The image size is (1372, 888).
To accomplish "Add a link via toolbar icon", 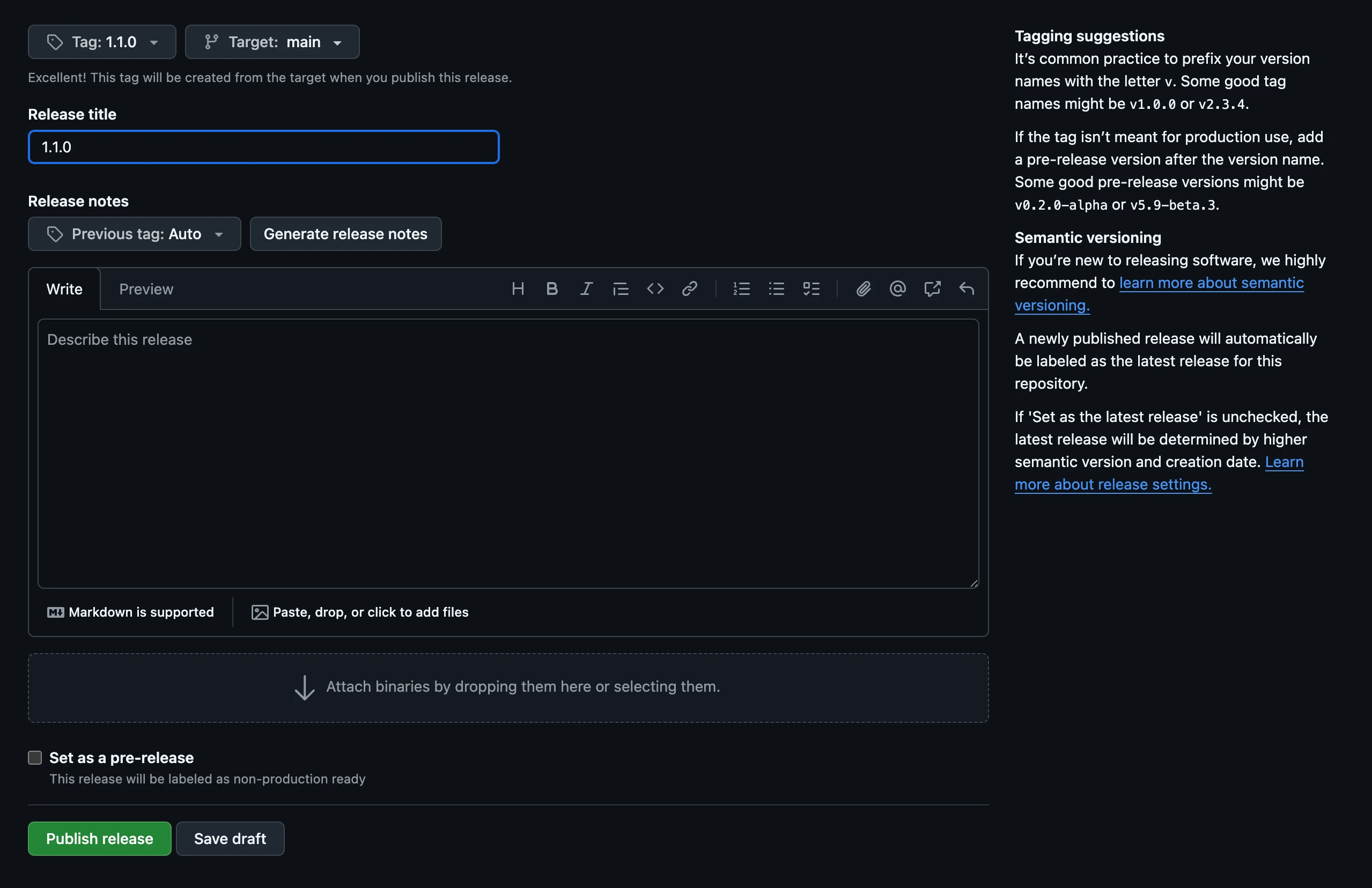I will click(689, 288).
